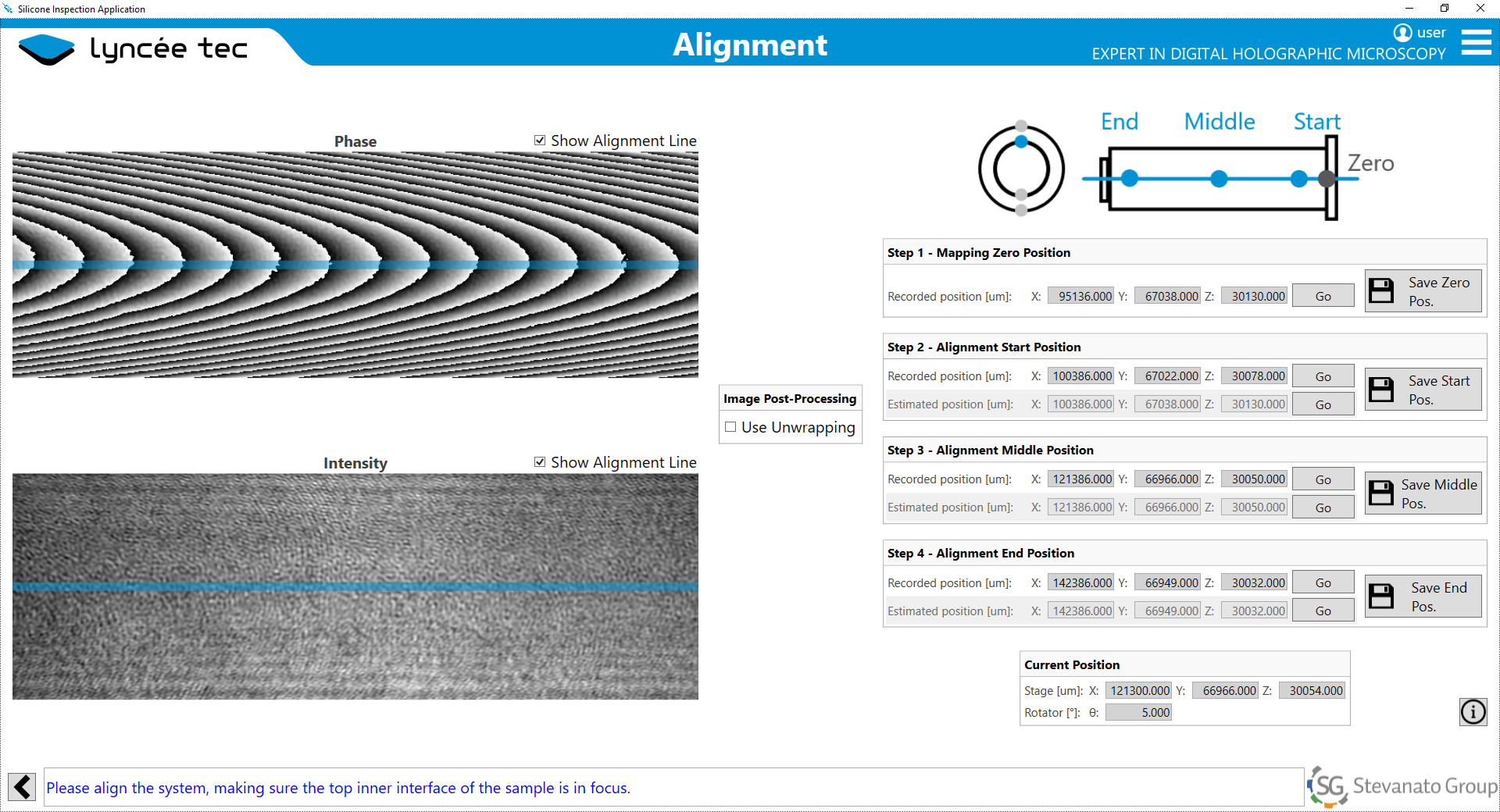Click the Rotator theta value field

tap(1138, 713)
